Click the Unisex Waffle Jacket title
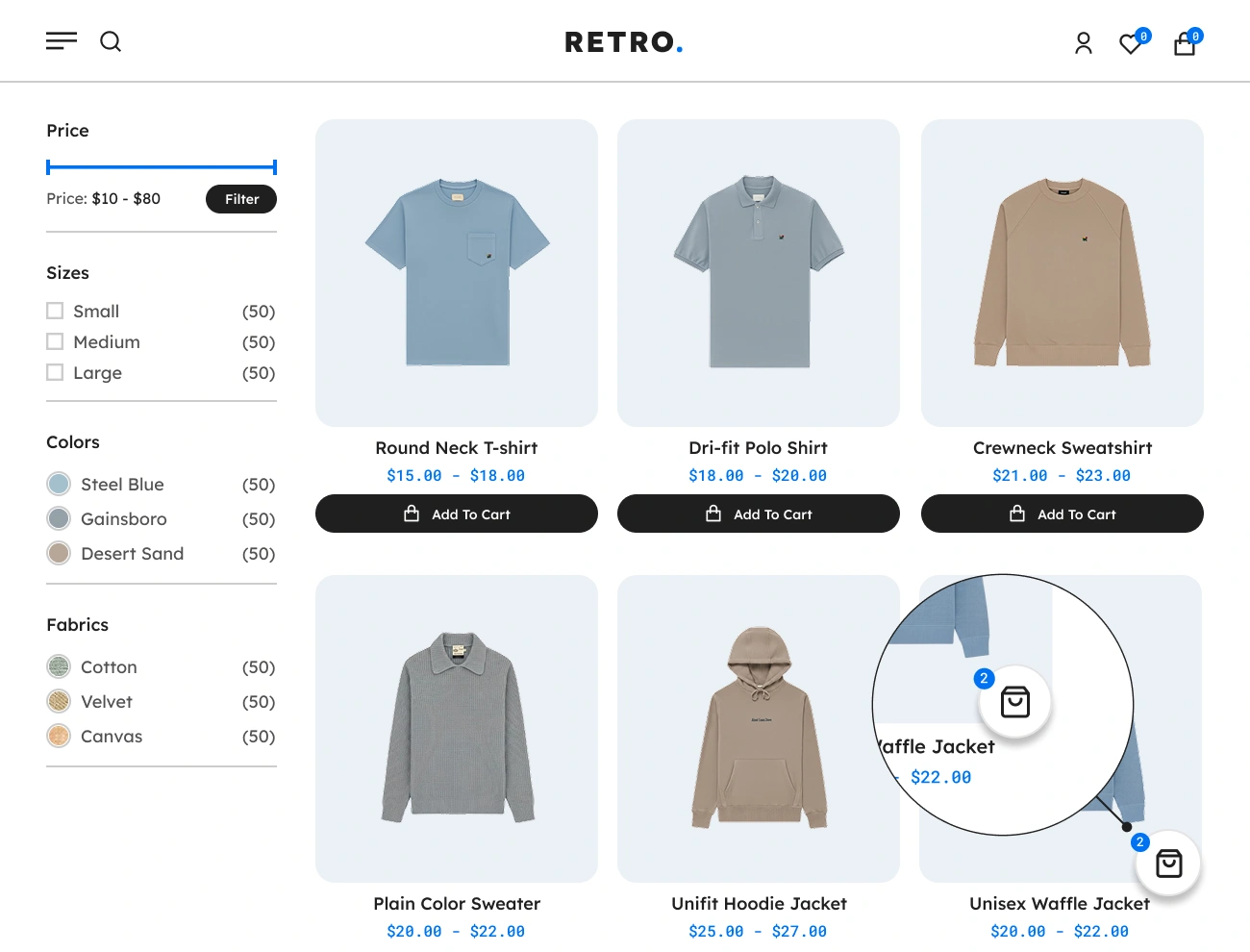Screen dimensions: 1250x952 [x=1060, y=904]
